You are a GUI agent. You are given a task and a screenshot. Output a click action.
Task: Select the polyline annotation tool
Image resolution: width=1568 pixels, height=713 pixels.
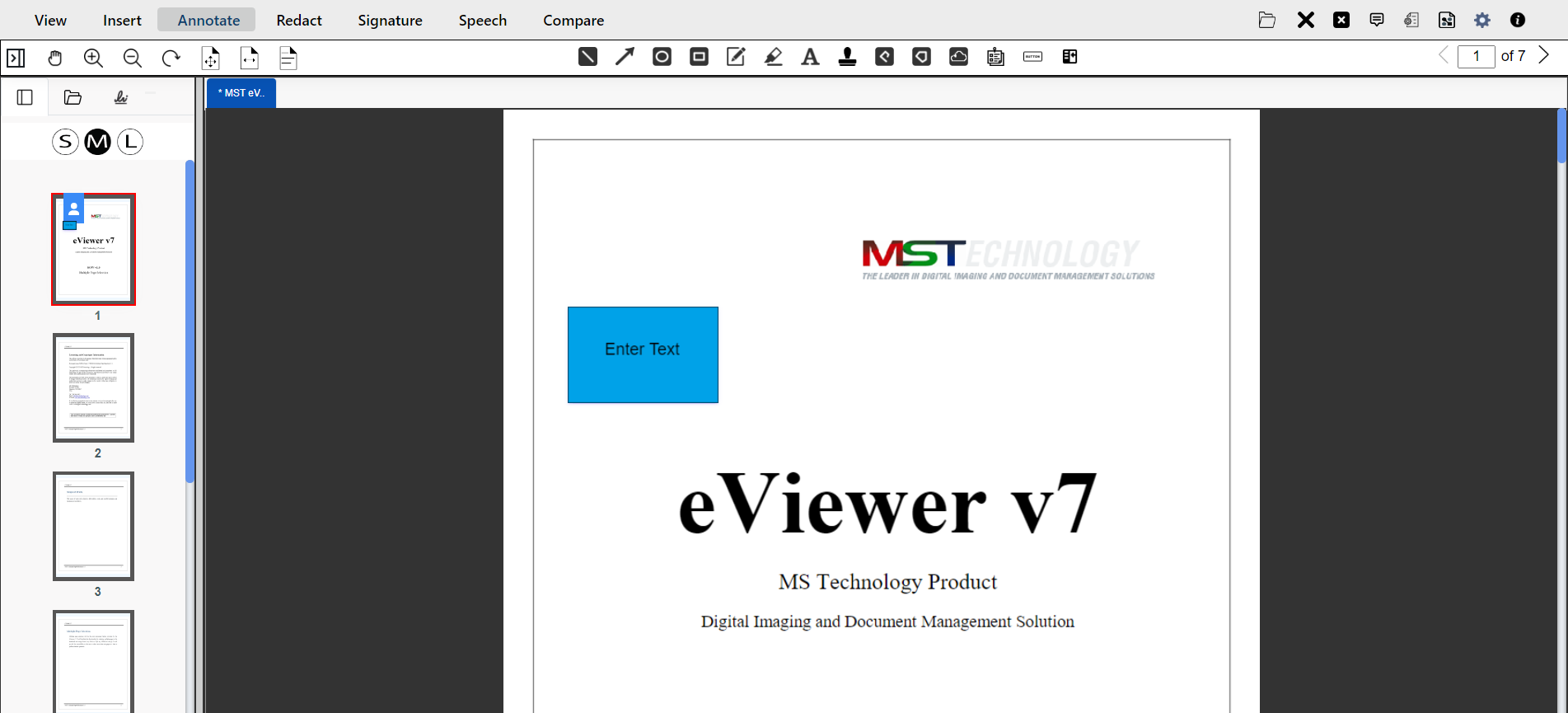pos(884,57)
